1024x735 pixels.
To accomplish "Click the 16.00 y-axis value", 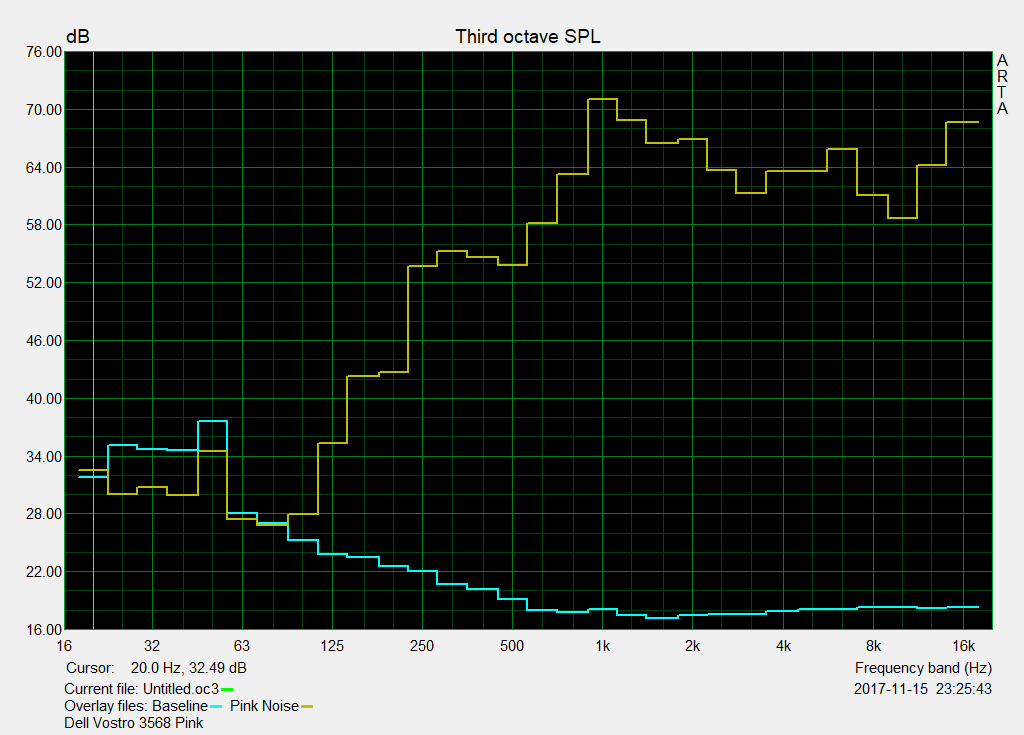I will pos(44,630).
